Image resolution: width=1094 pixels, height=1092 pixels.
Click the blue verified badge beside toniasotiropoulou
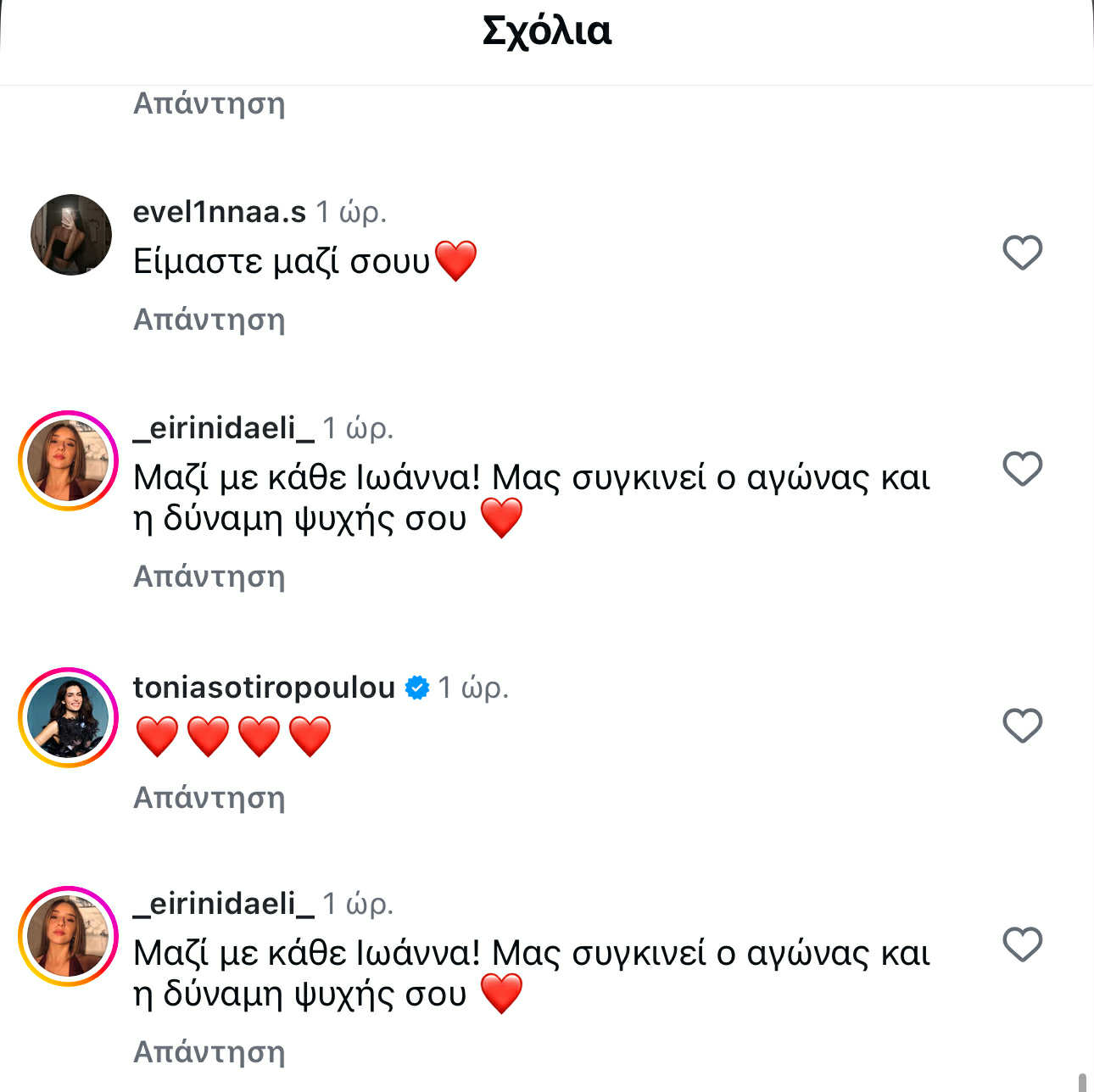tap(417, 687)
